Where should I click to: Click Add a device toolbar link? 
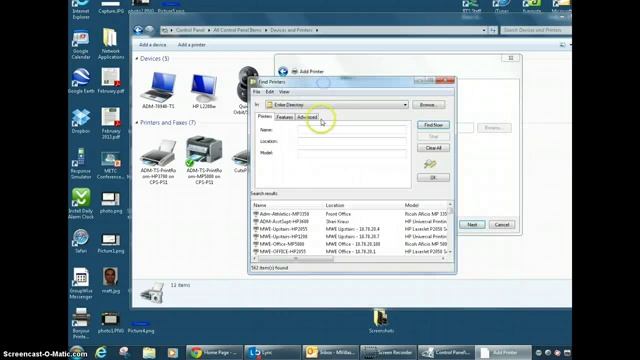tap(153, 45)
